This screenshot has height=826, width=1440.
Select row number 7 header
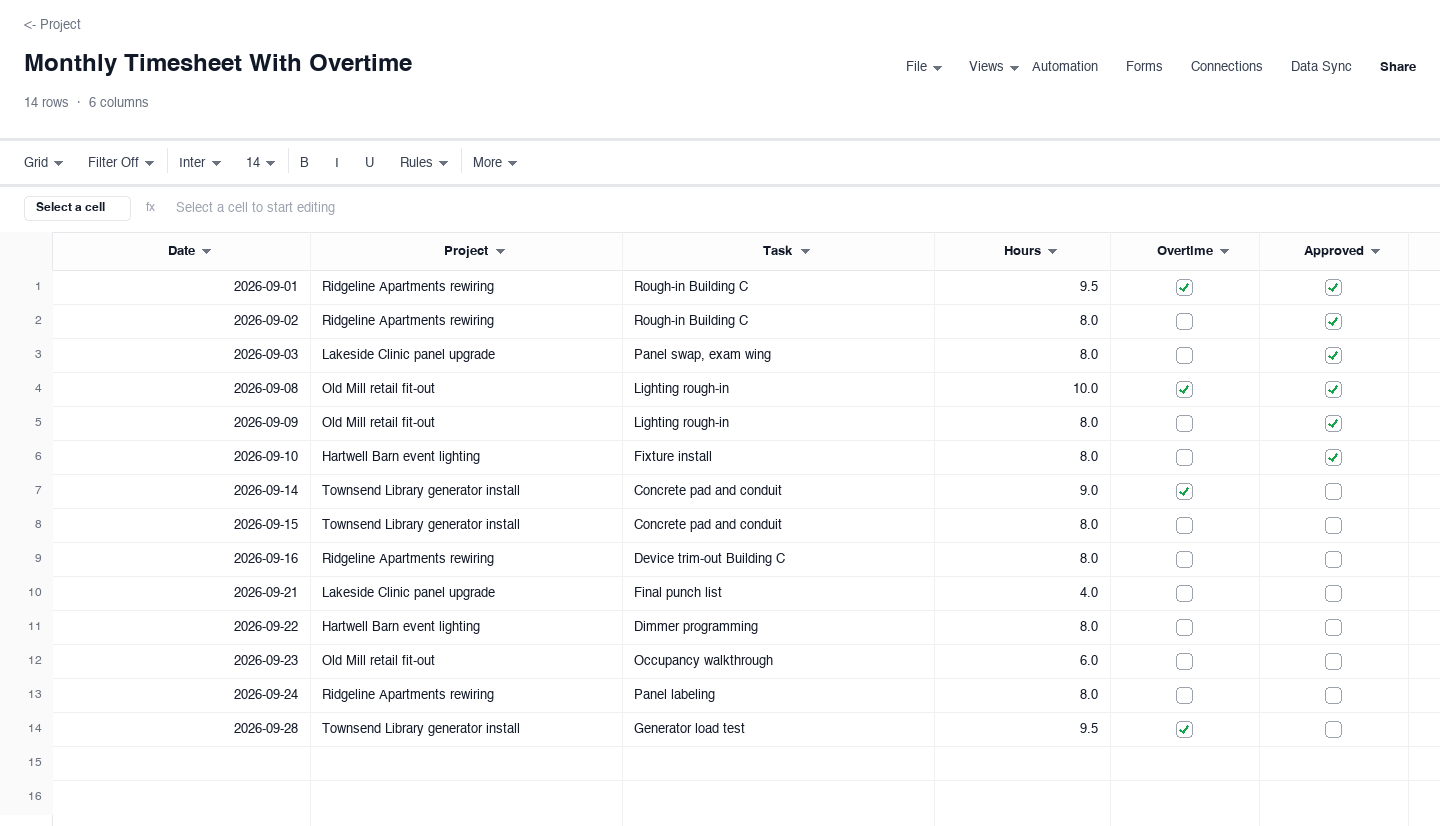(x=26, y=491)
